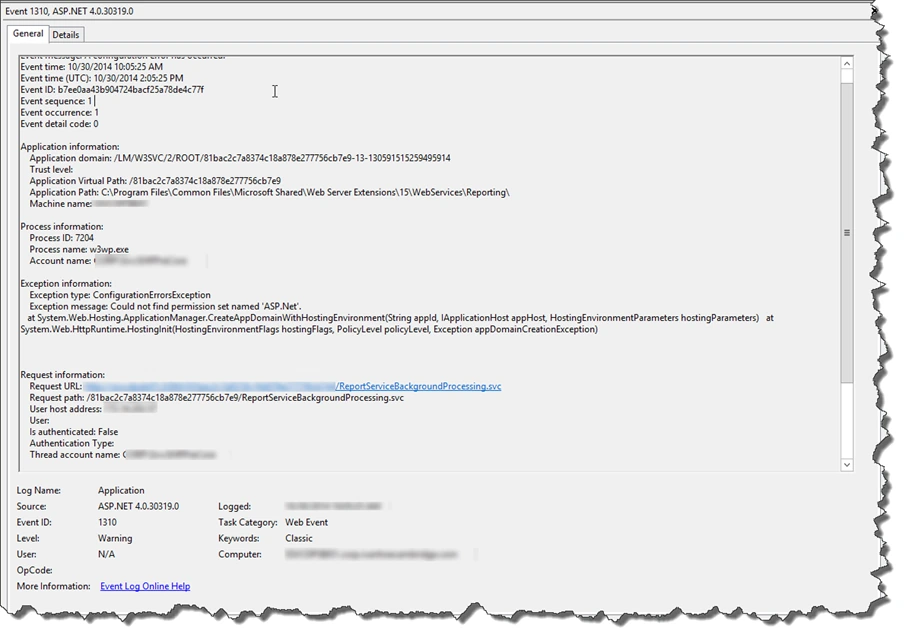This screenshot has height=638, width=906.
Task: Click the Request path line
Action: pos(217,398)
